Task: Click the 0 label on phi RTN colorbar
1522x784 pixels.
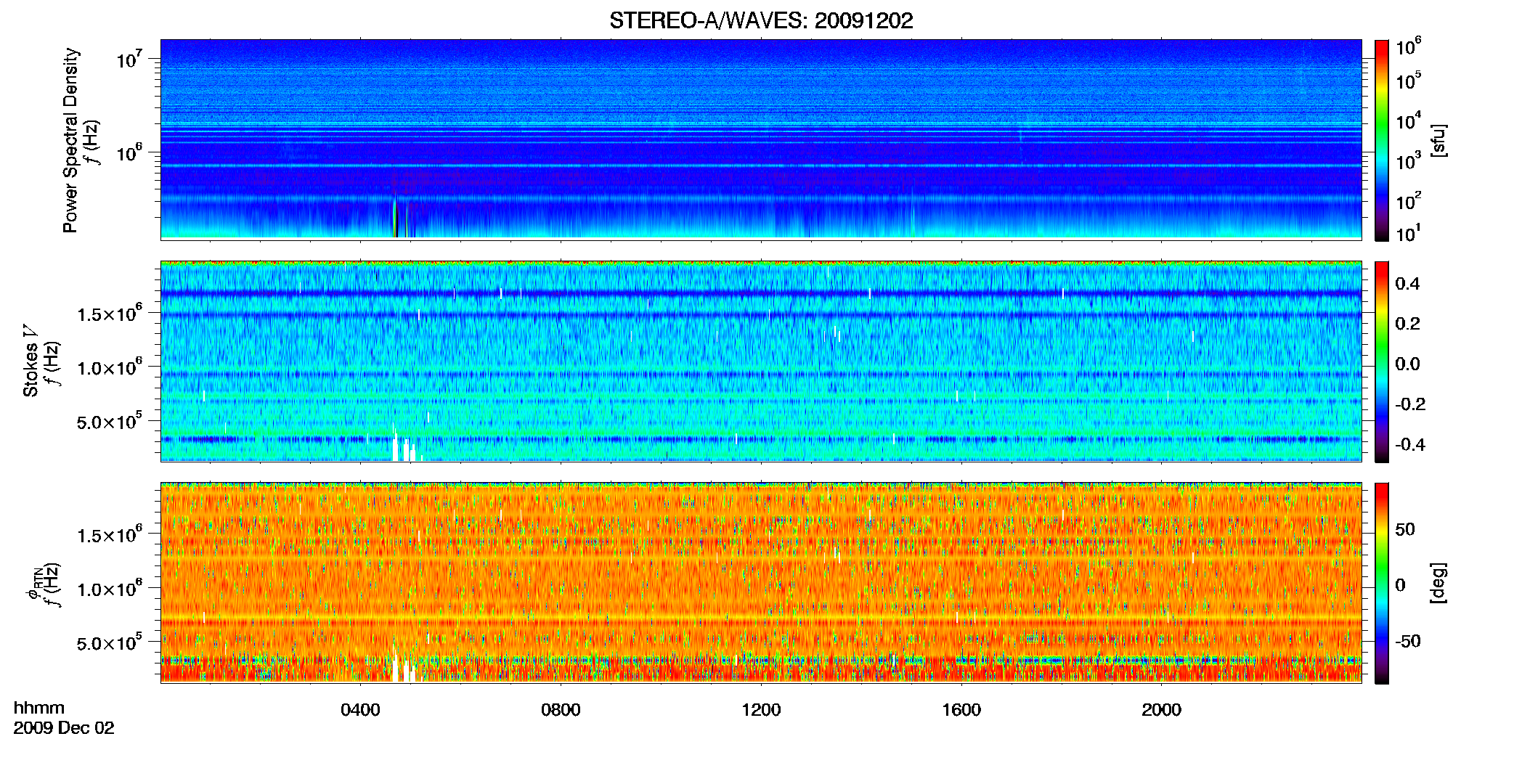Action: (x=1401, y=585)
